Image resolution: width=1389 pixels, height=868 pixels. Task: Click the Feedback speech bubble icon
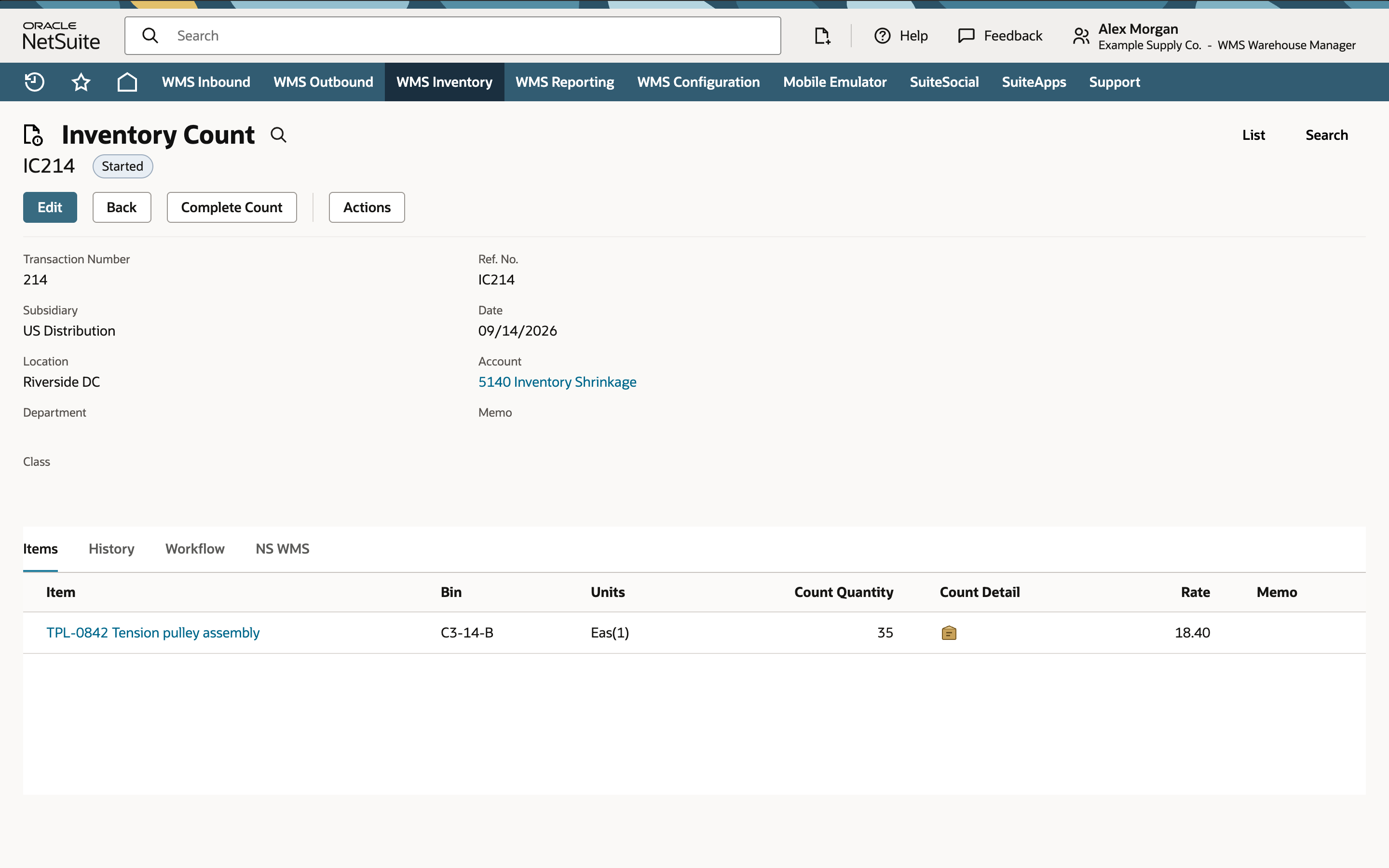click(x=967, y=36)
